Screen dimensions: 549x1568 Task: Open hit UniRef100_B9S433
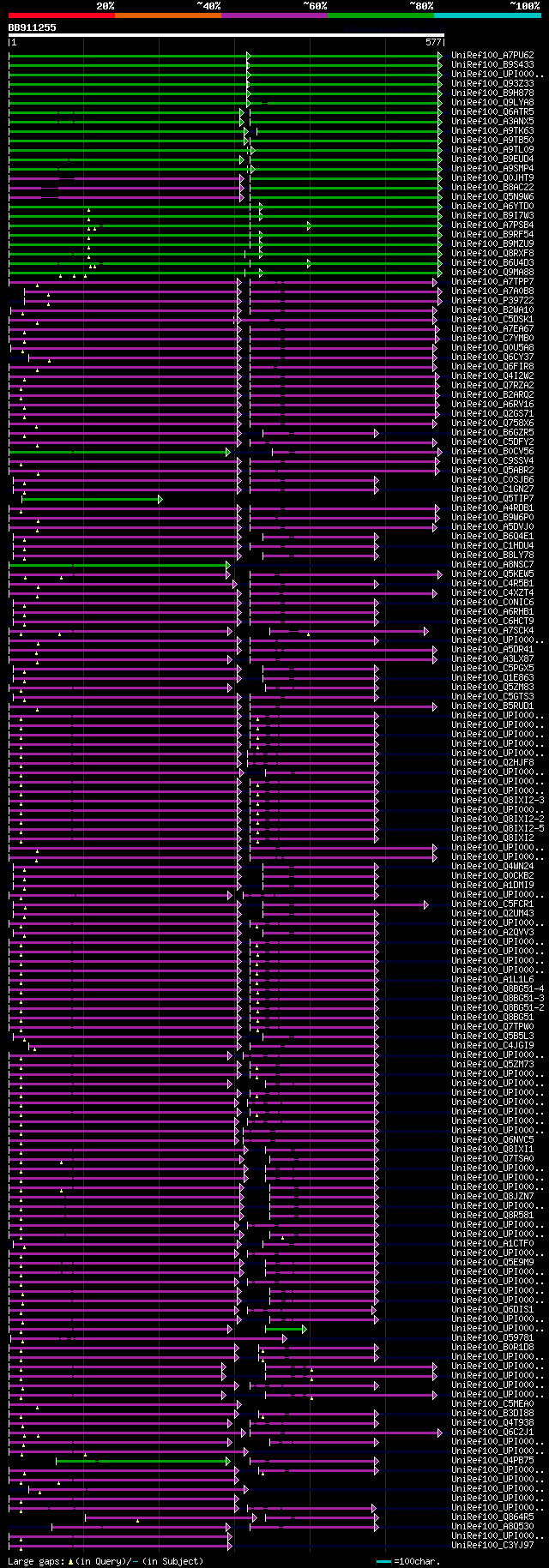[x=492, y=65]
